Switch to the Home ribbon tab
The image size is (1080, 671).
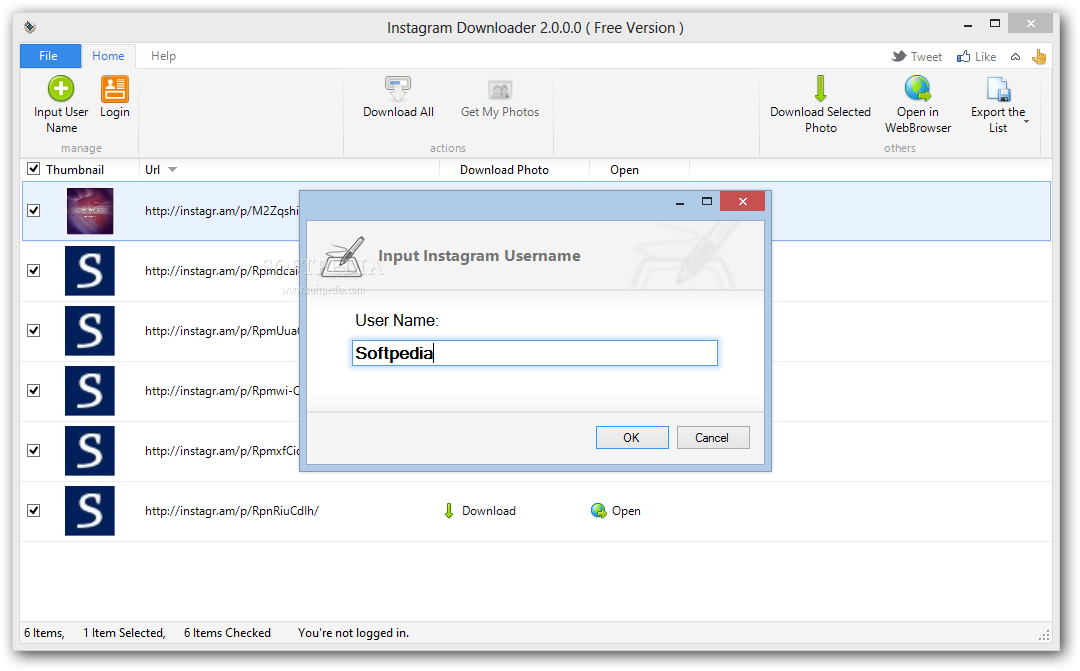tap(108, 56)
